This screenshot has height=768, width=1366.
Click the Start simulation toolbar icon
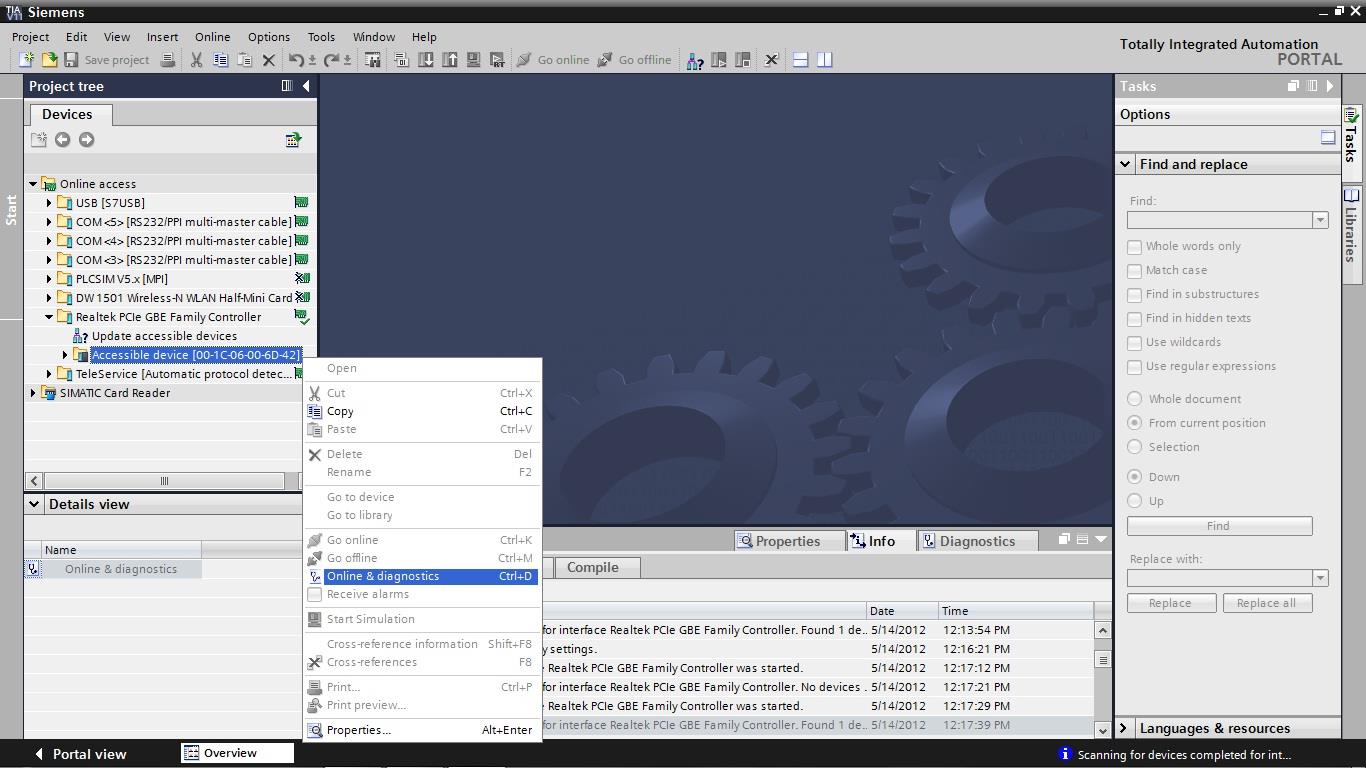(x=474, y=60)
